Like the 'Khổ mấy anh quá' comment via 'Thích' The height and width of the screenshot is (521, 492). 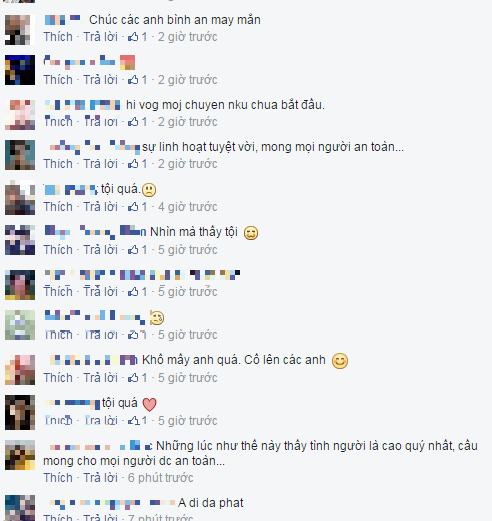[x=58, y=378]
